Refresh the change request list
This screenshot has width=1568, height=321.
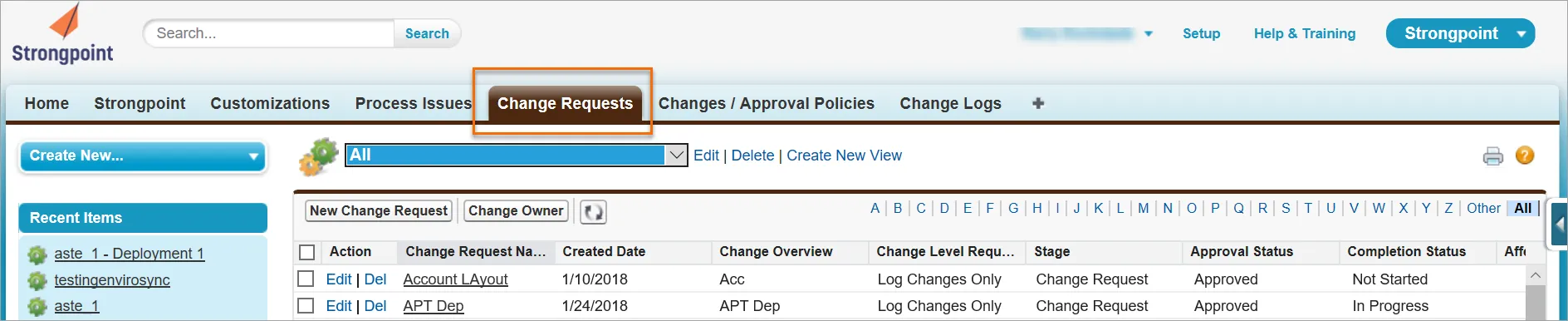point(593,212)
